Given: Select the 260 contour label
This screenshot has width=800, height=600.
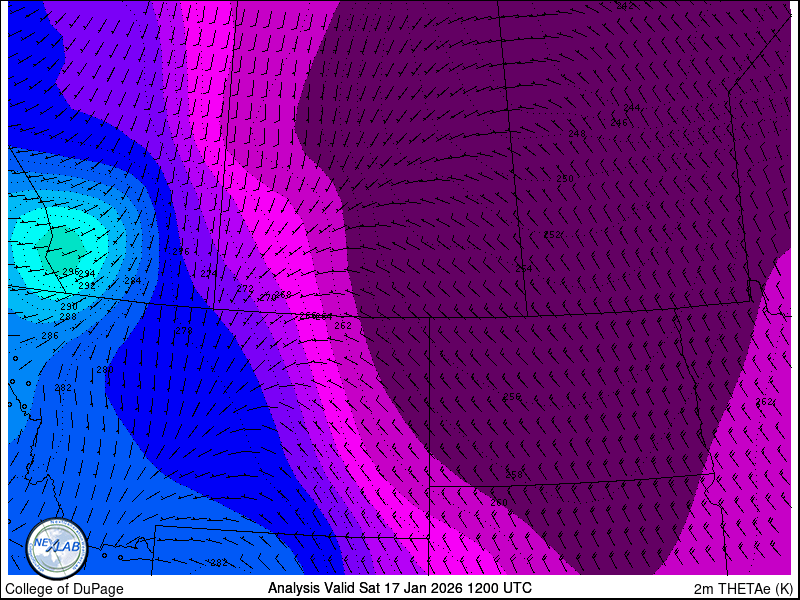Looking at the screenshot, I should (498, 503).
